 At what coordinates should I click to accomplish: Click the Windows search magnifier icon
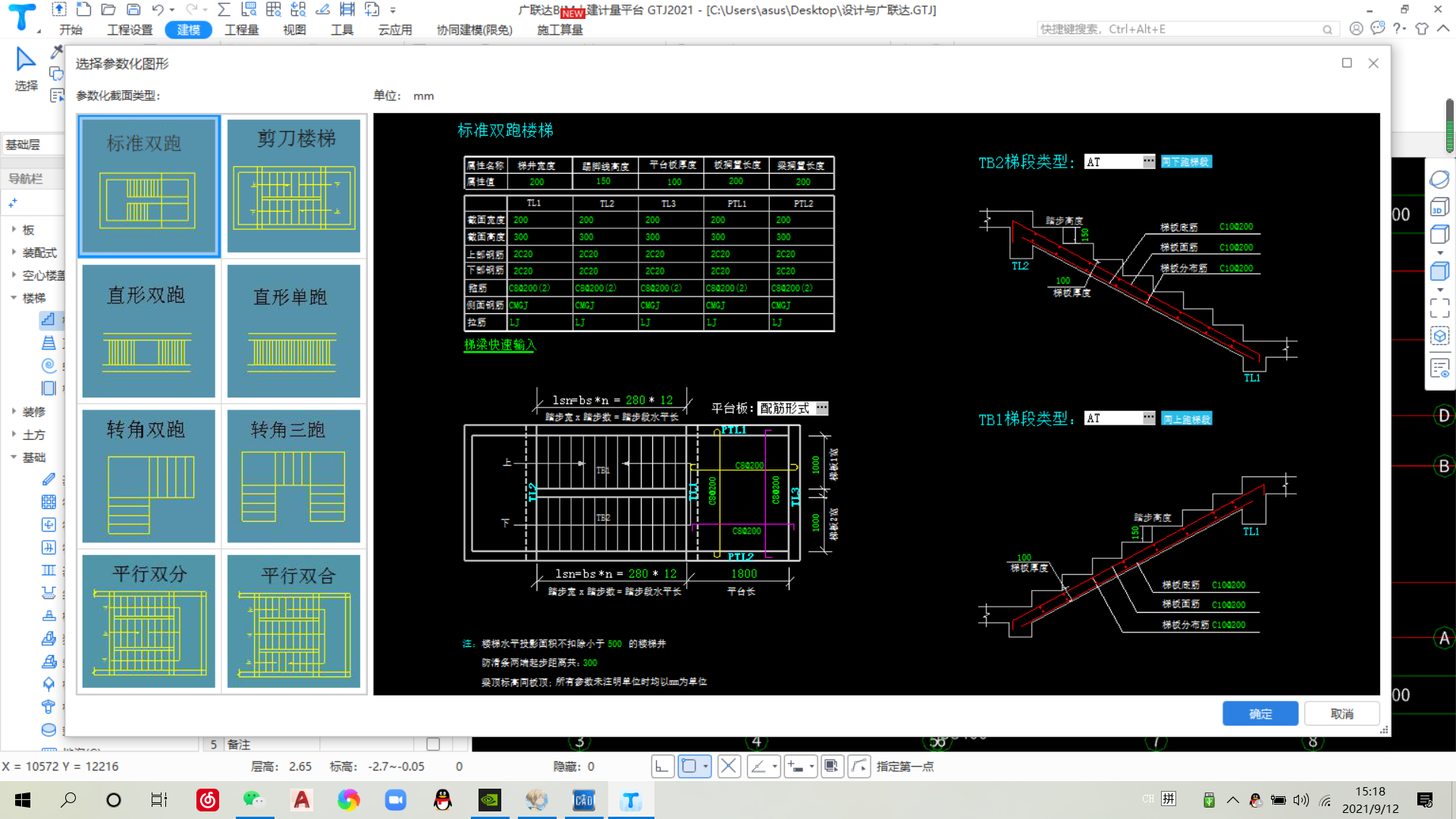pyautogui.click(x=68, y=800)
